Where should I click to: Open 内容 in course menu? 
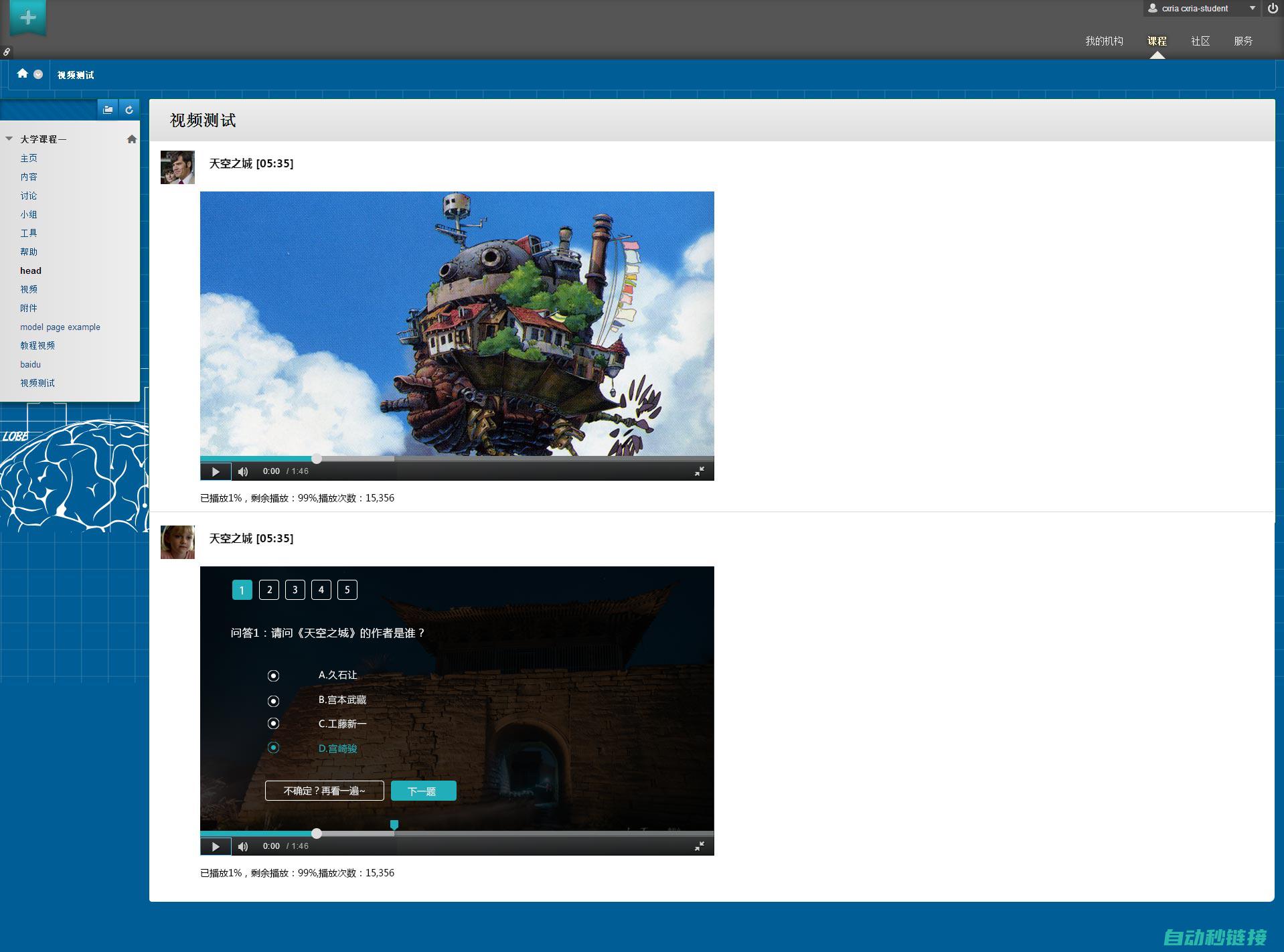pos(29,177)
